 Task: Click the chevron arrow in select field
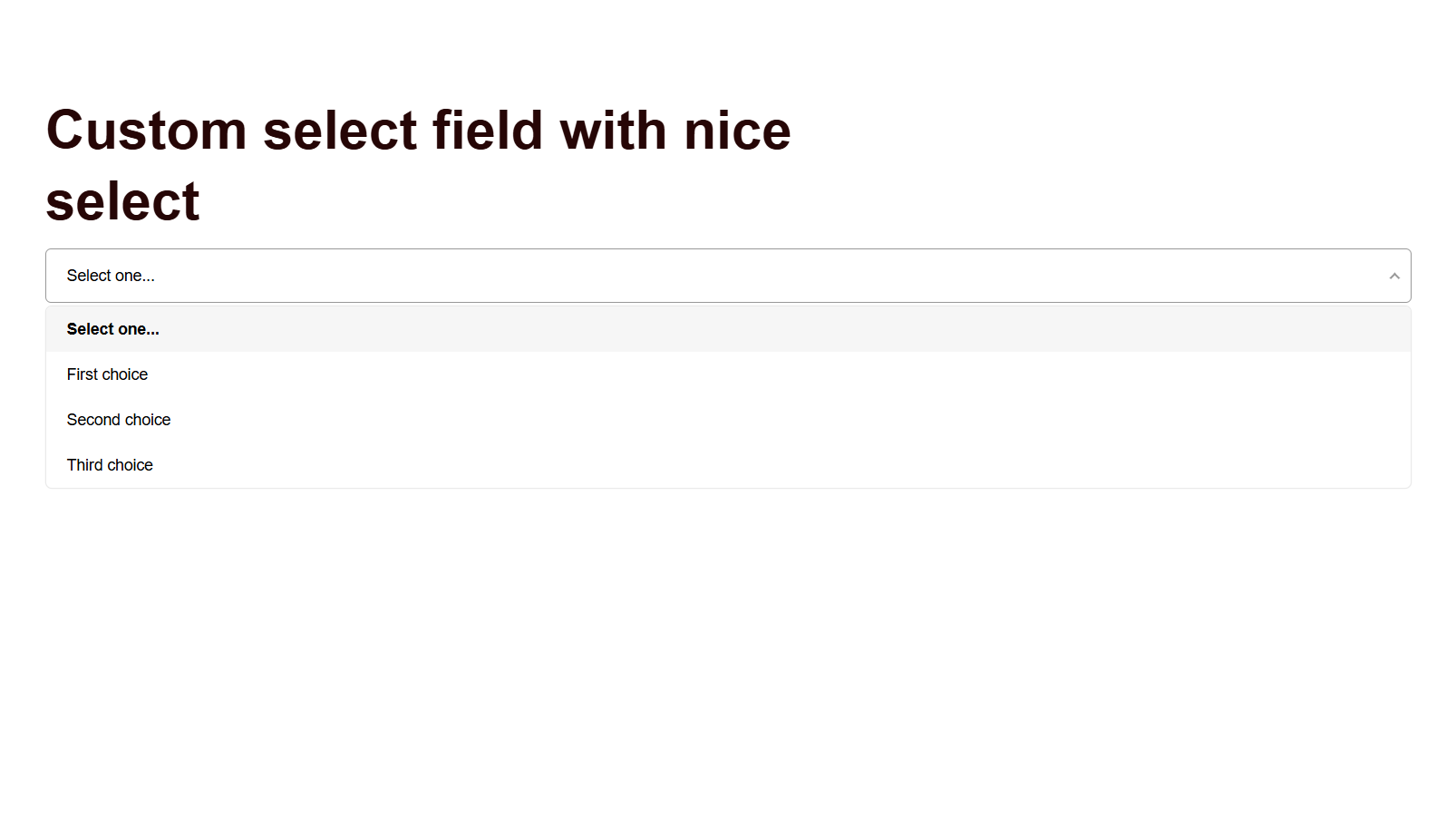(x=1393, y=276)
